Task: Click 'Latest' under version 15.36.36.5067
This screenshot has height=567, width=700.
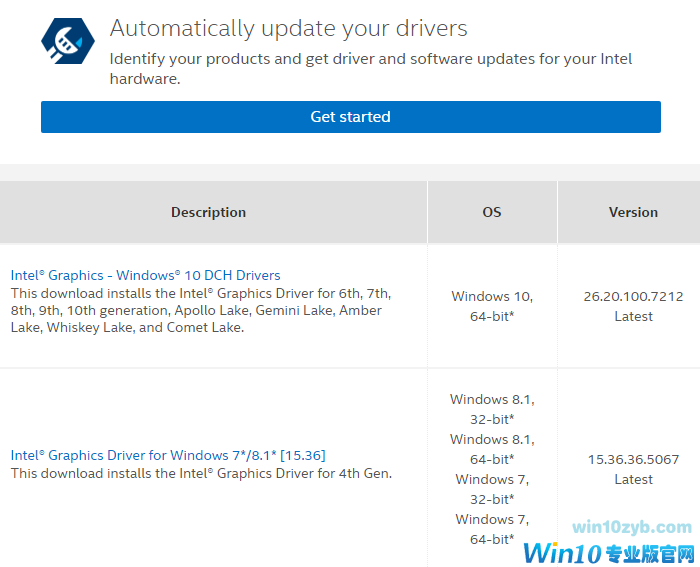Action: point(633,479)
